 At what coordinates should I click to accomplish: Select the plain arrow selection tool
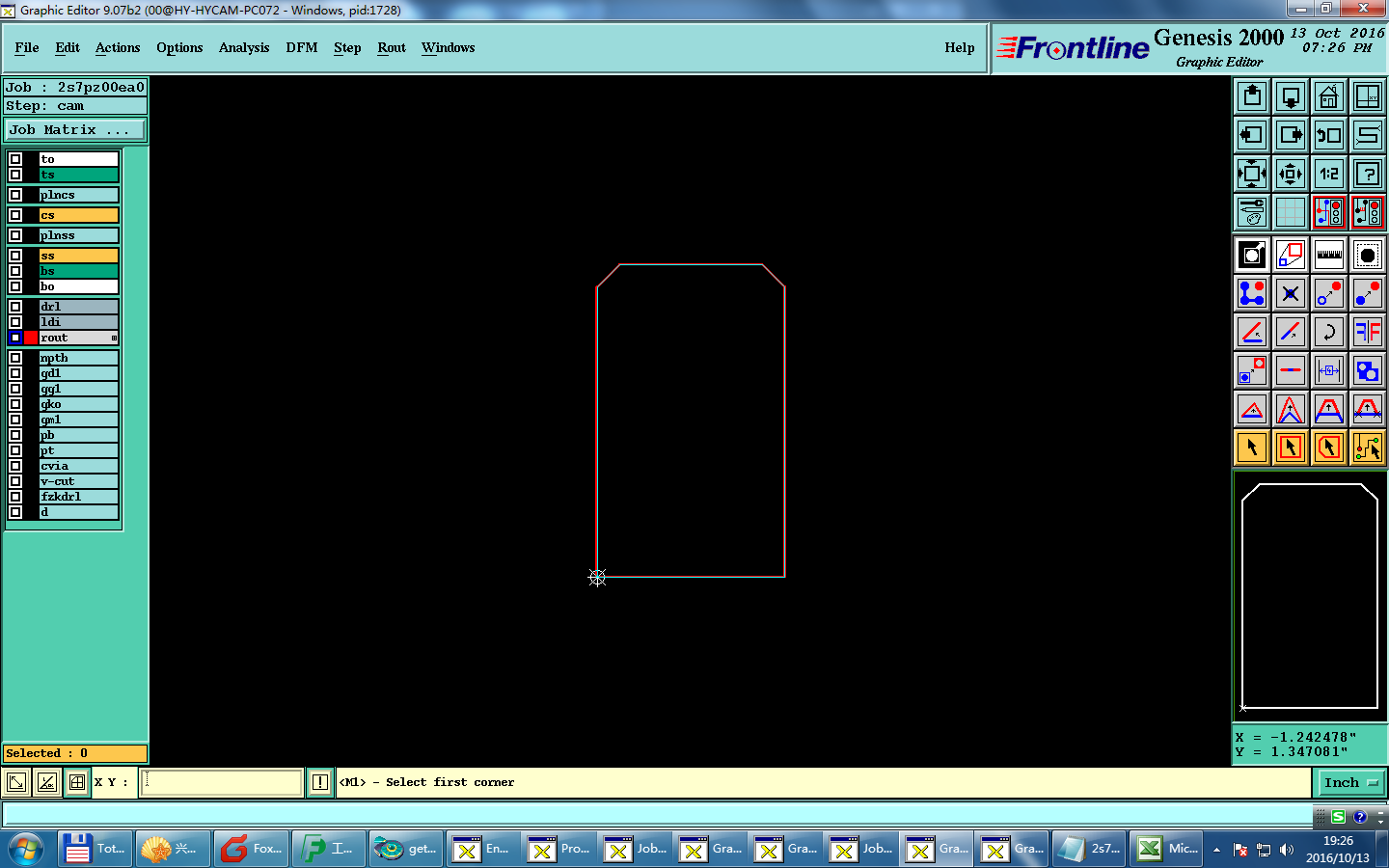click(x=1252, y=448)
